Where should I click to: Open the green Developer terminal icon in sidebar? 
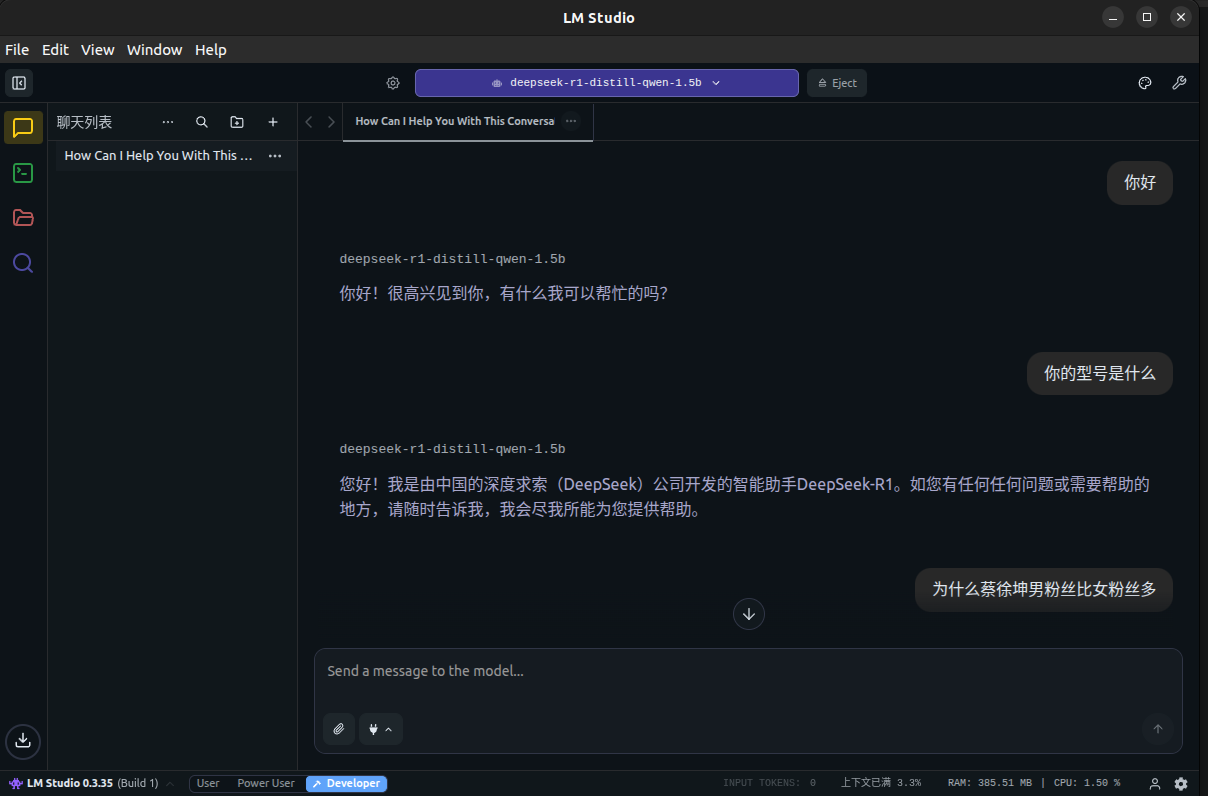click(x=22, y=173)
